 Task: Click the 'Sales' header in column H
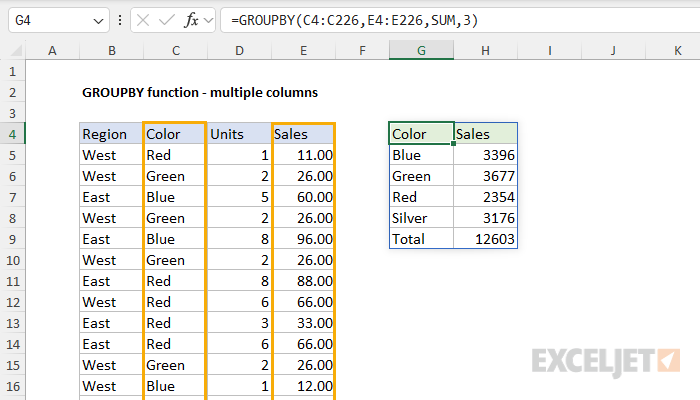486,134
